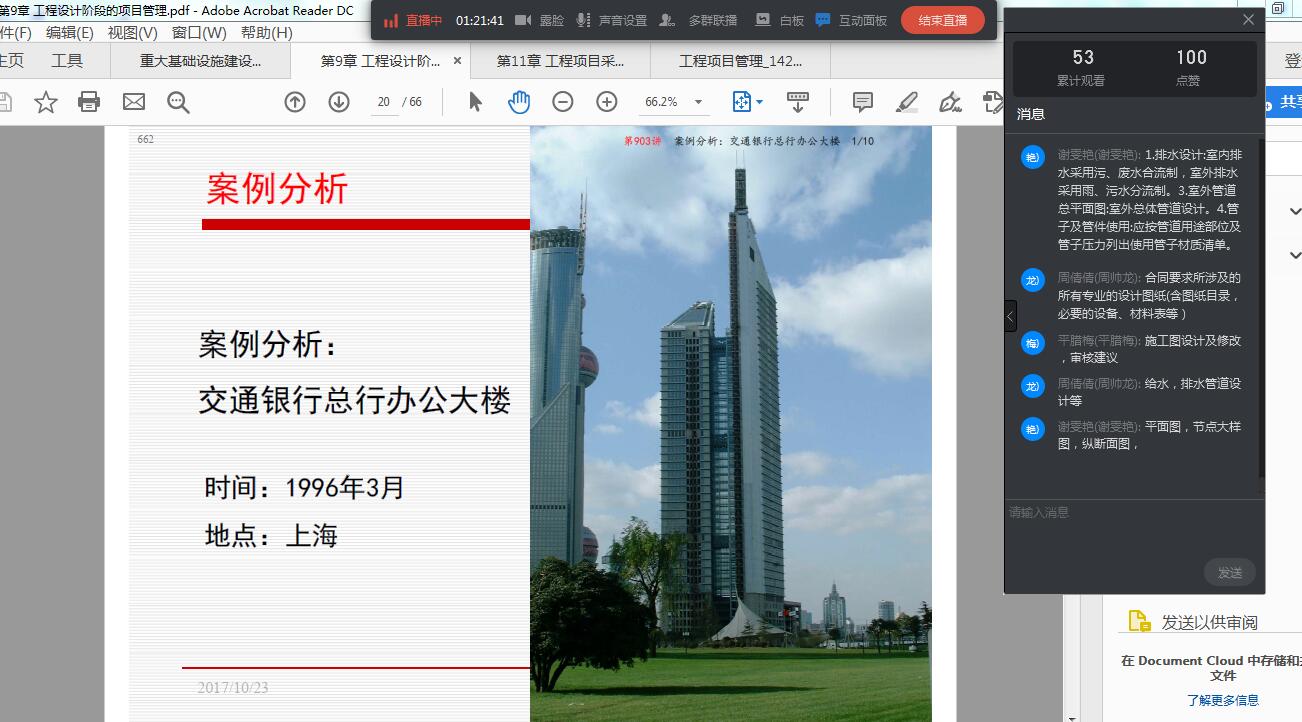
Task: Open the 窗口(W) menu
Action: tap(199, 33)
